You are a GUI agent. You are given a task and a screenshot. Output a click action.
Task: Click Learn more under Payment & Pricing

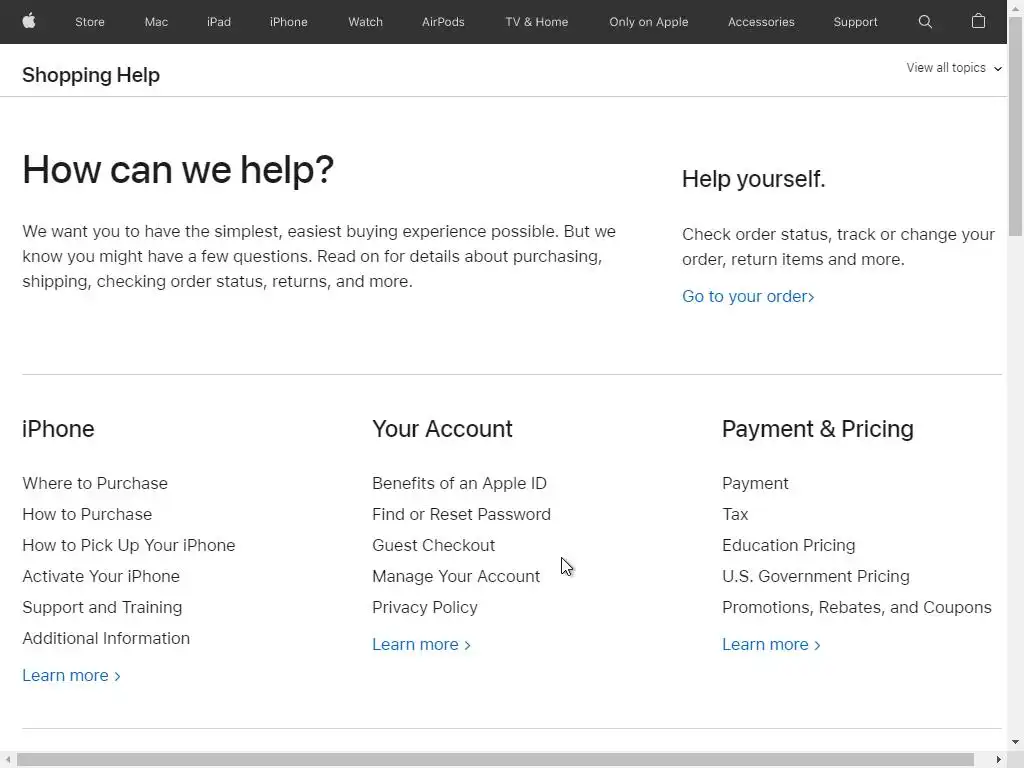click(x=771, y=645)
